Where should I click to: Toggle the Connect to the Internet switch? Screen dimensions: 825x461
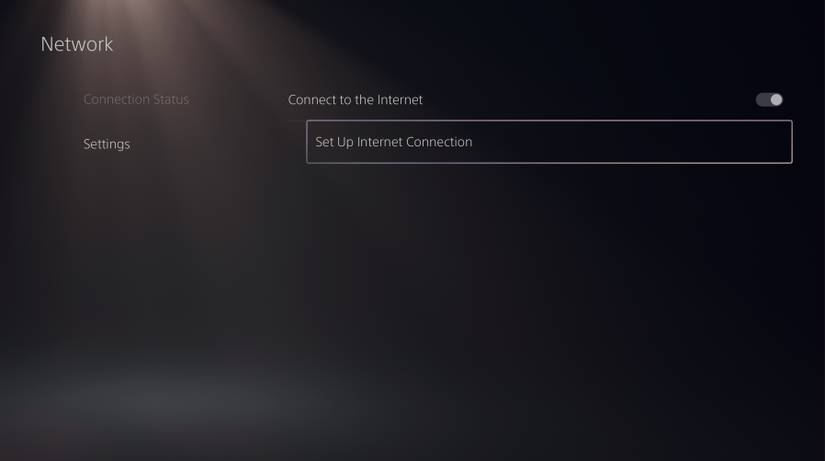(x=769, y=99)
